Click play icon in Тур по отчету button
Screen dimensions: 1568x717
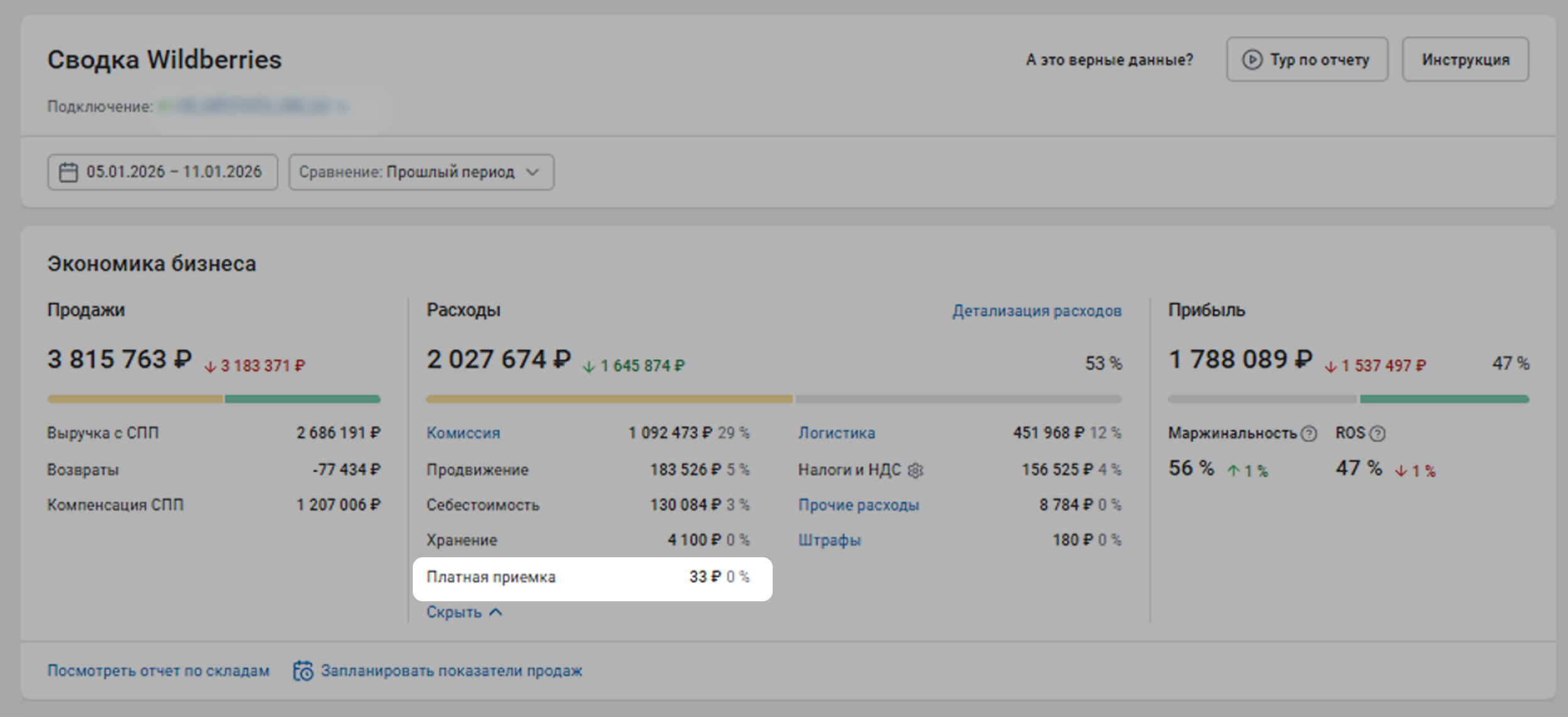click(1252, 60)
